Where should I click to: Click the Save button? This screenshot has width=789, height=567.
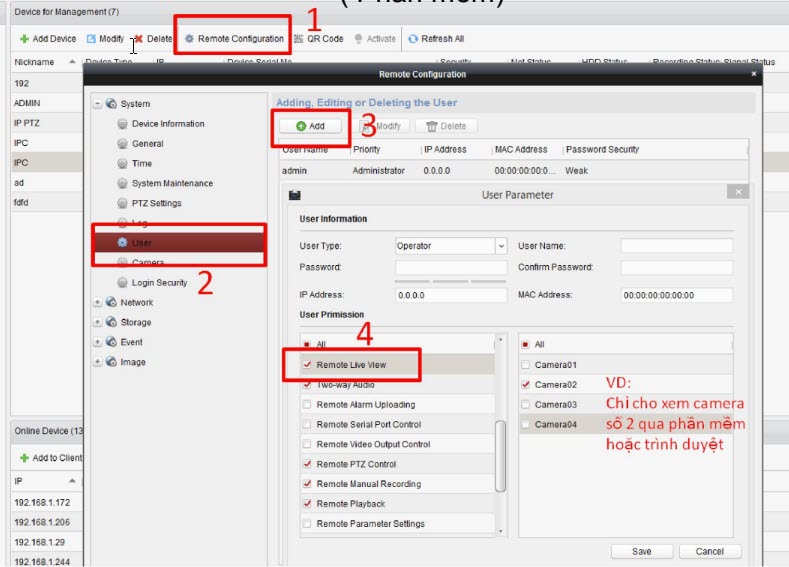[x=642, y=551]
